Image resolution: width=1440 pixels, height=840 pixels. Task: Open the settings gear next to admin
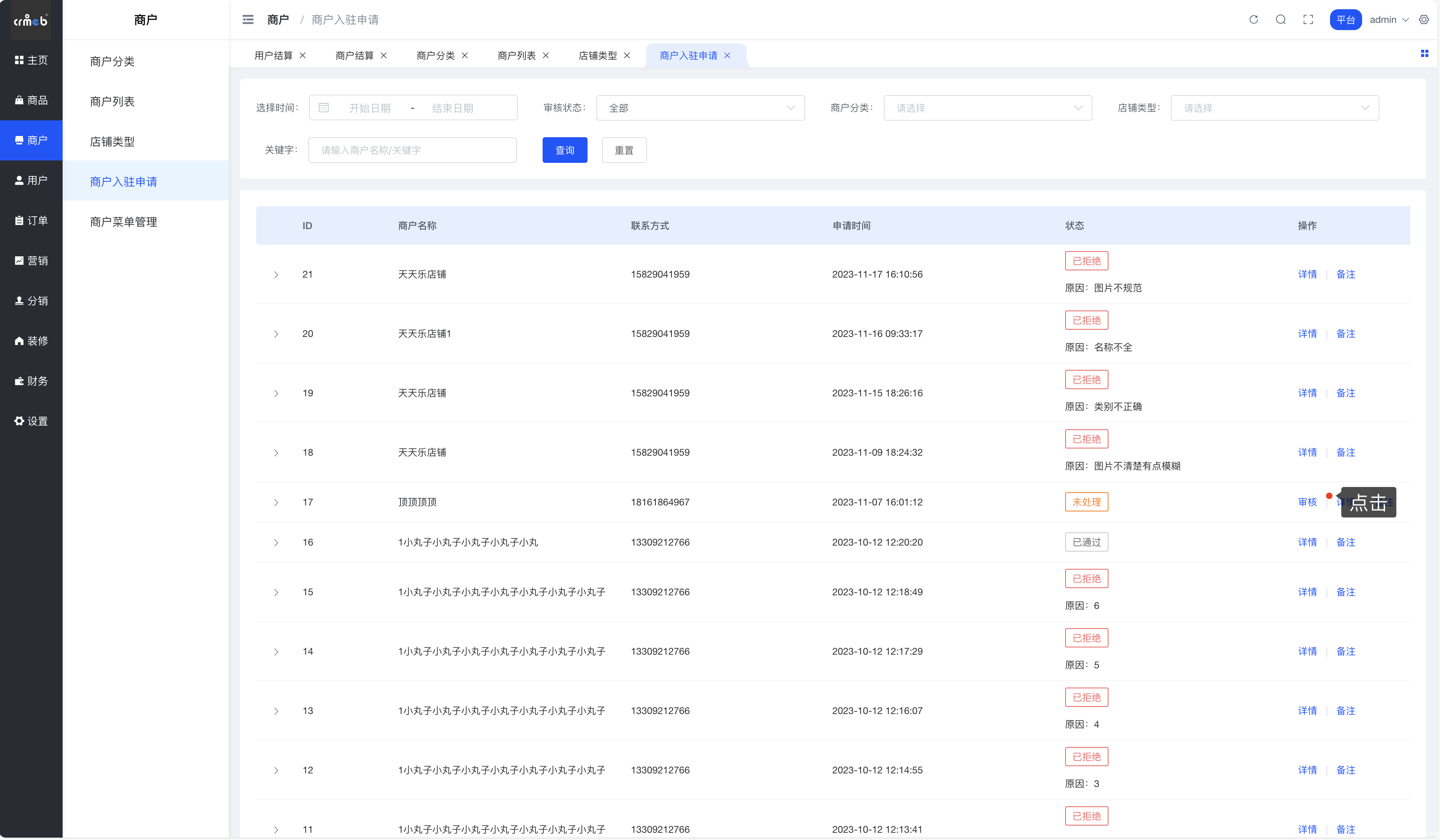click(x=1424, y=19)
